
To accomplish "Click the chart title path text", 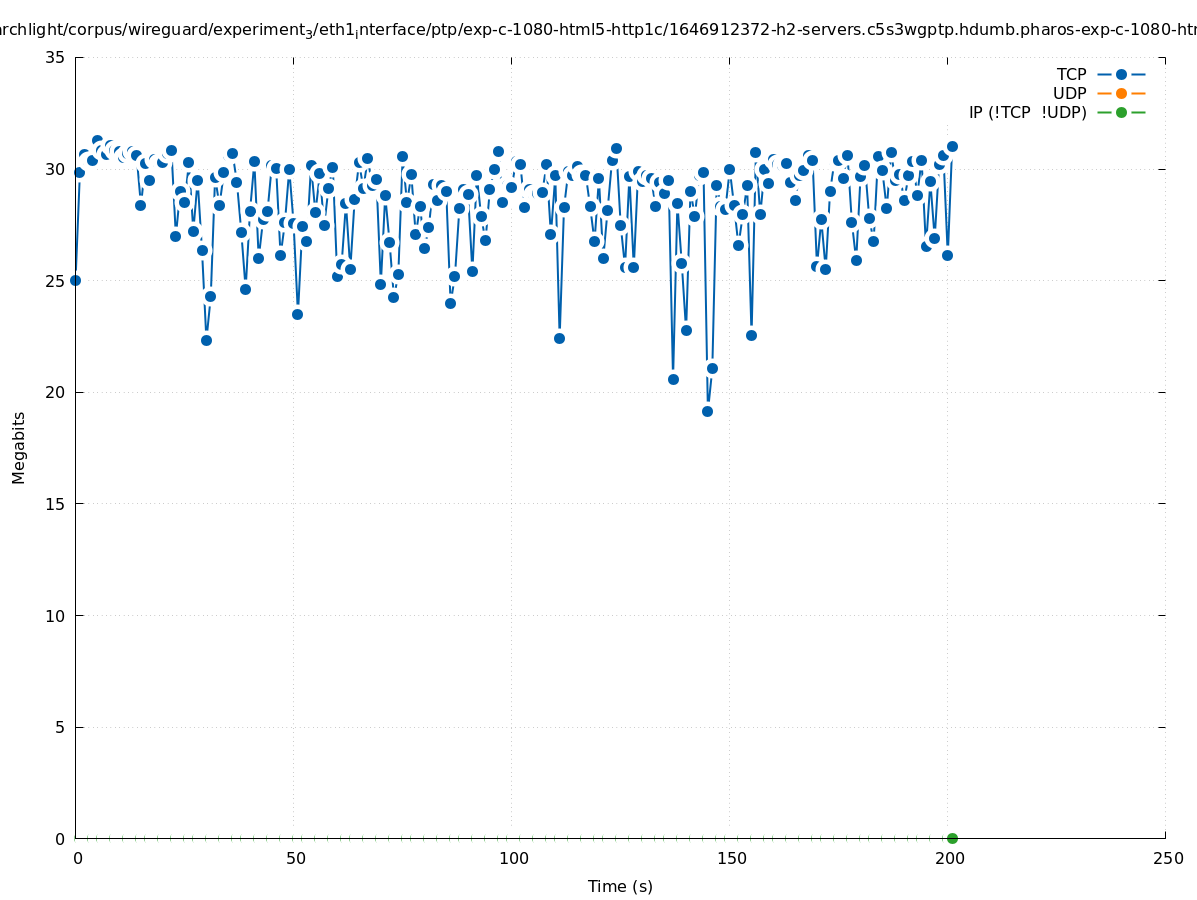I will coord(598,30).
